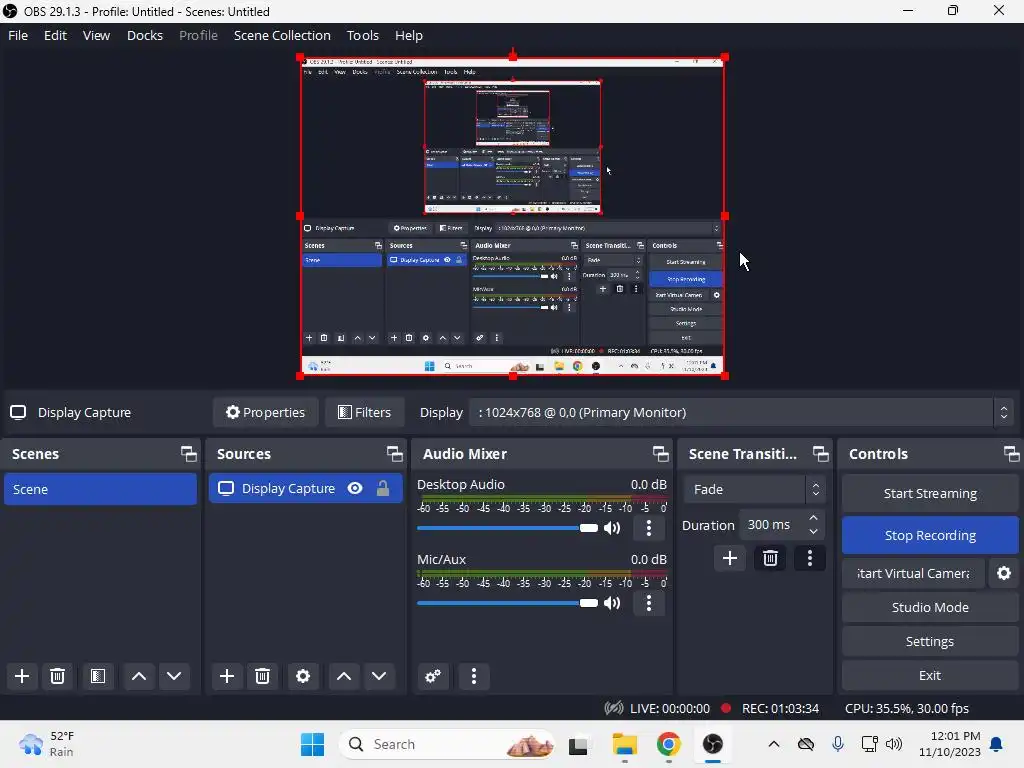Open advanced audio properties gears icon

click(433, 676)
